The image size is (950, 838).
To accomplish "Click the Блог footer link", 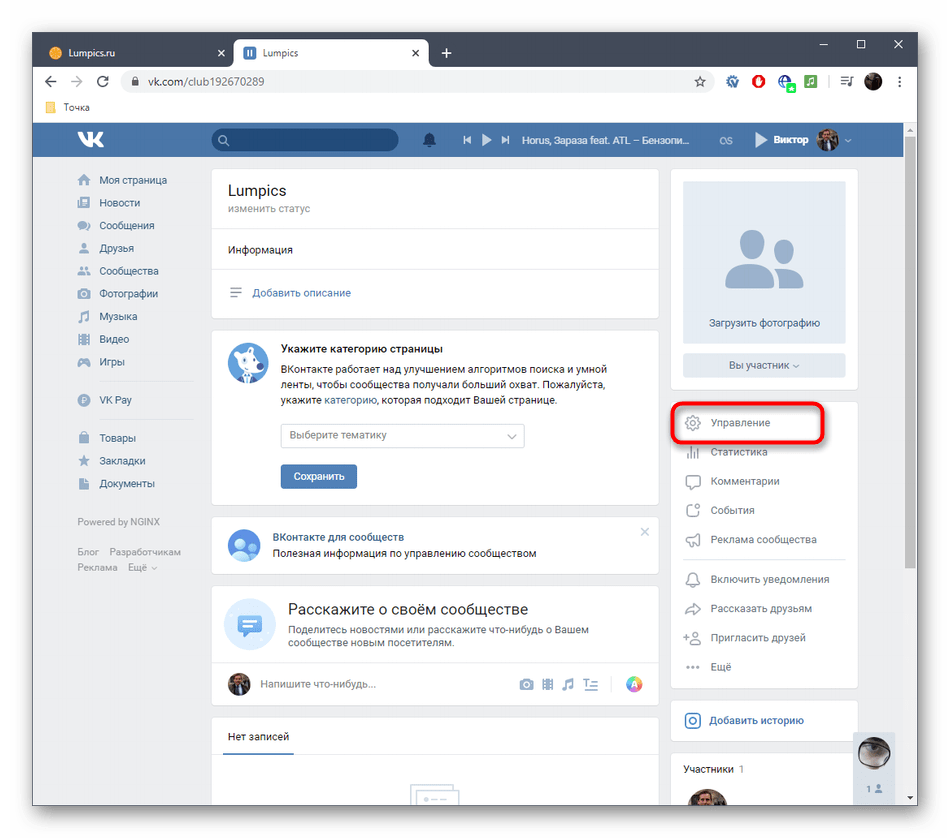I will [x=88, y=552].
